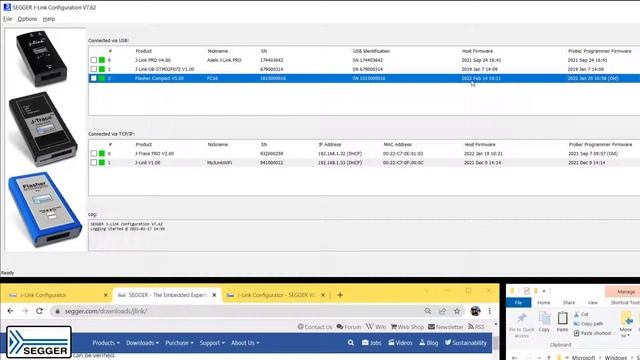This screenshot has width=640, height=360.
Task: Bookmark this page with the star icon
Action: (x=457, y=311)
